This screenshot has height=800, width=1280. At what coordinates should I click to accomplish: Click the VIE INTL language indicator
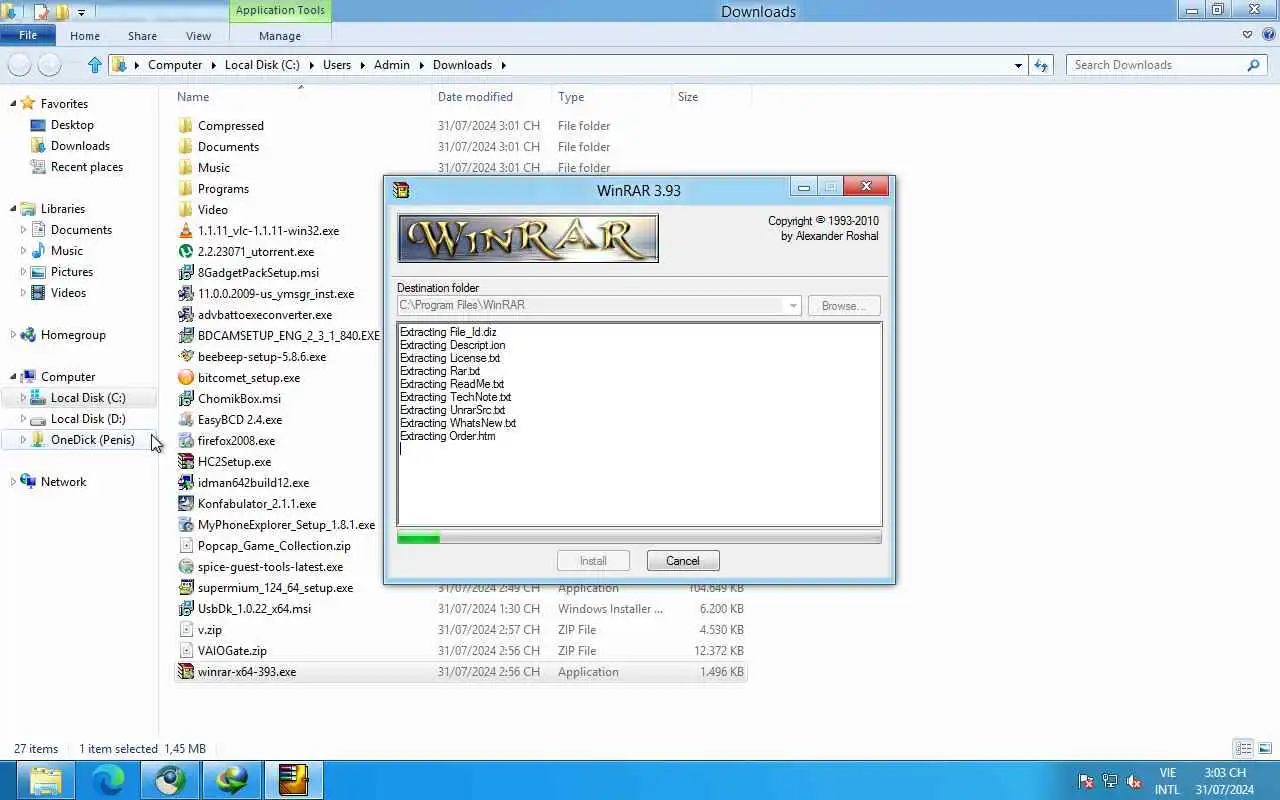coord(1167,781)
